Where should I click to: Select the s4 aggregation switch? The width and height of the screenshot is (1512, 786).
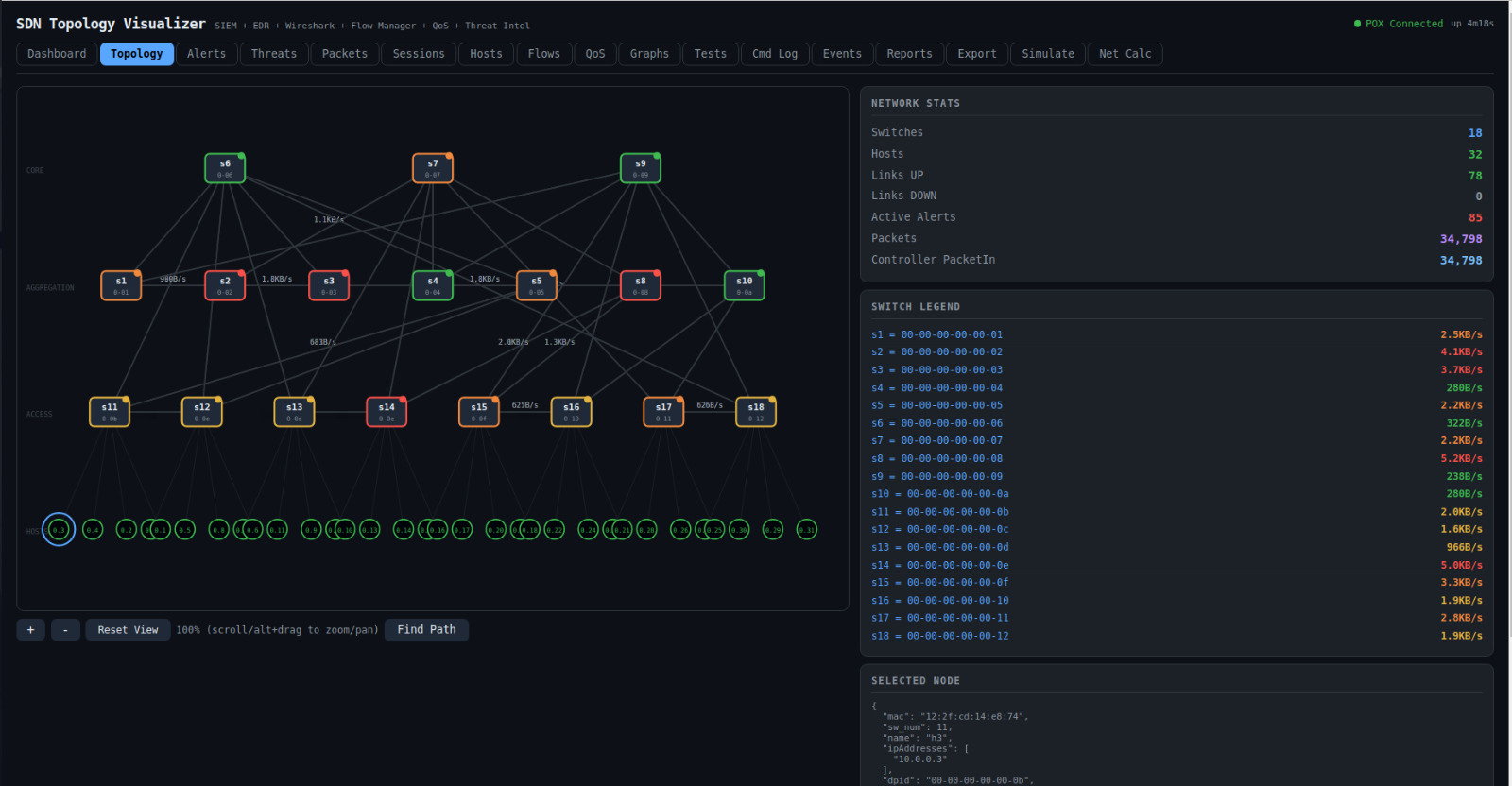coord(433,285)
